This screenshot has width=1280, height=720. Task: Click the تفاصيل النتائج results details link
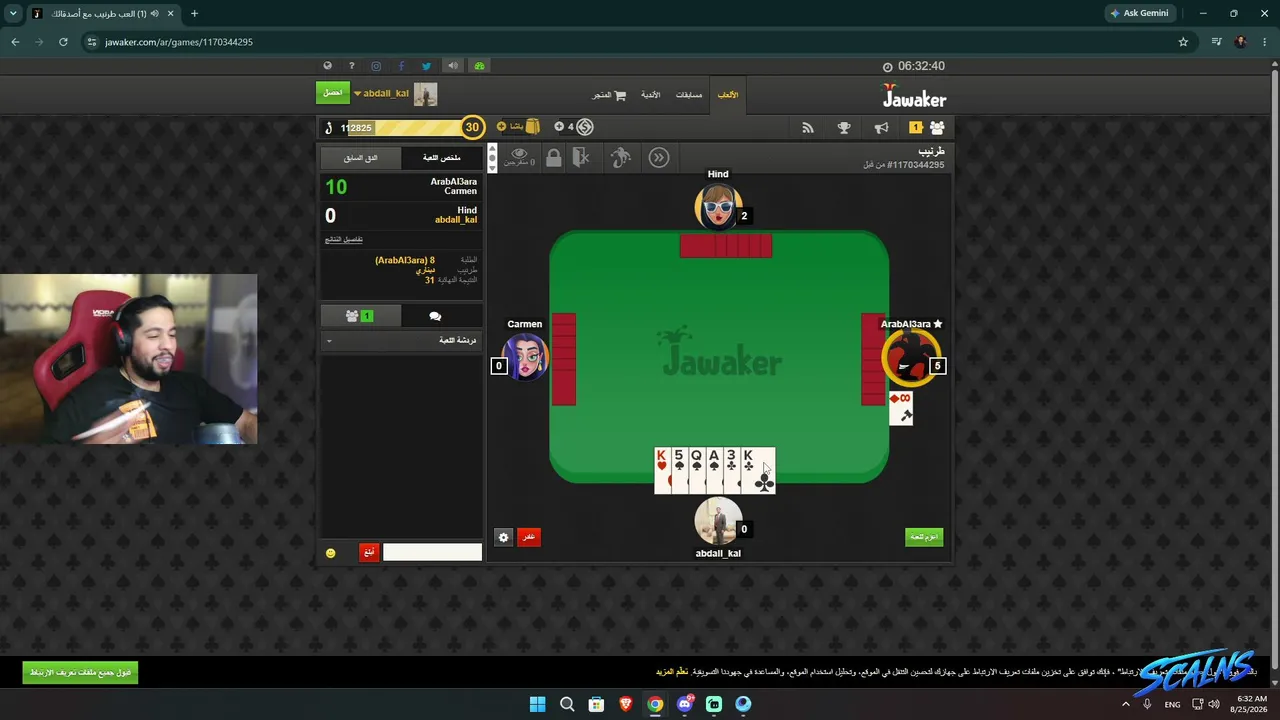tap(344, 240)
